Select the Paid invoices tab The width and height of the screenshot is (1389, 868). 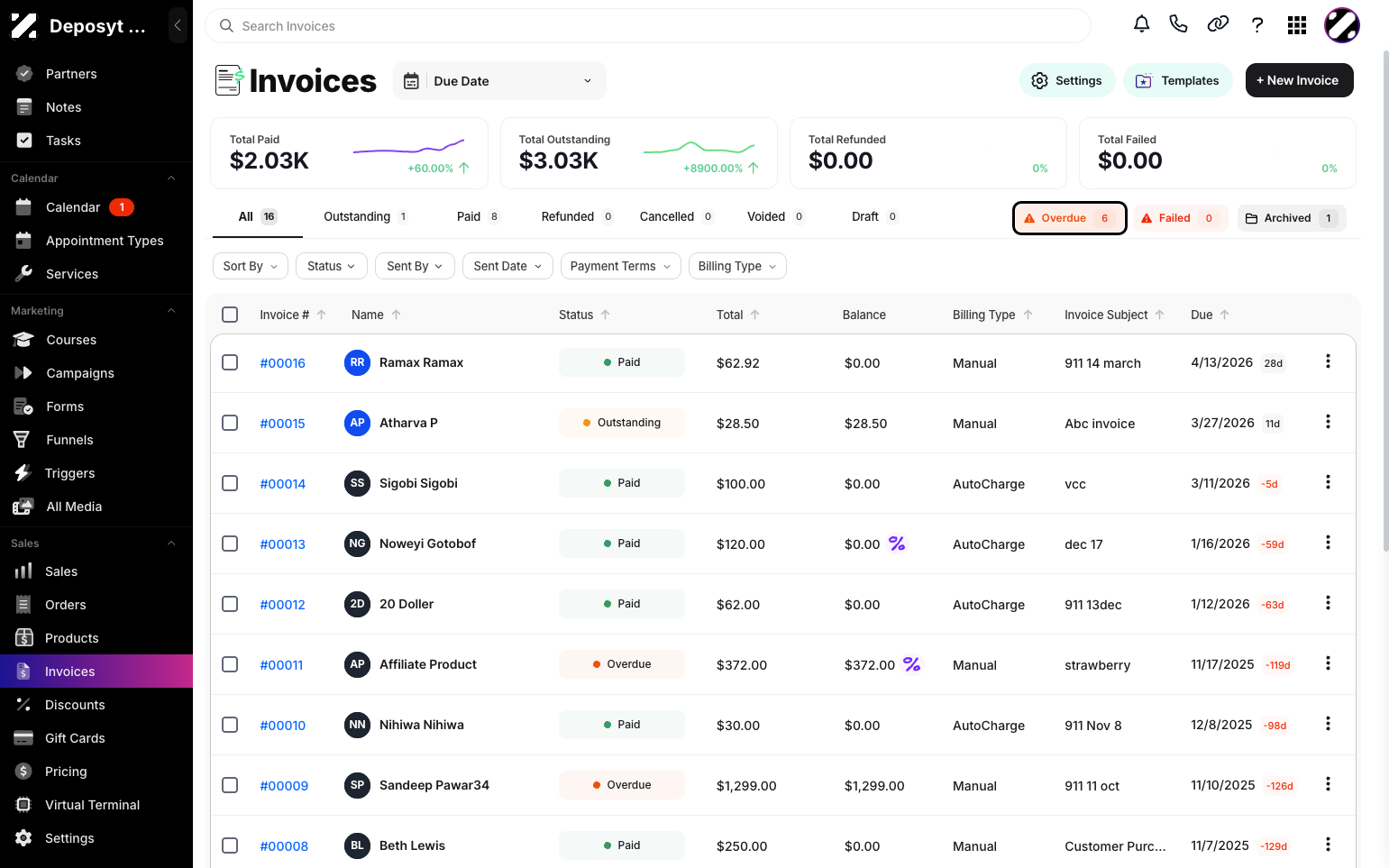[x=478, y=216]
